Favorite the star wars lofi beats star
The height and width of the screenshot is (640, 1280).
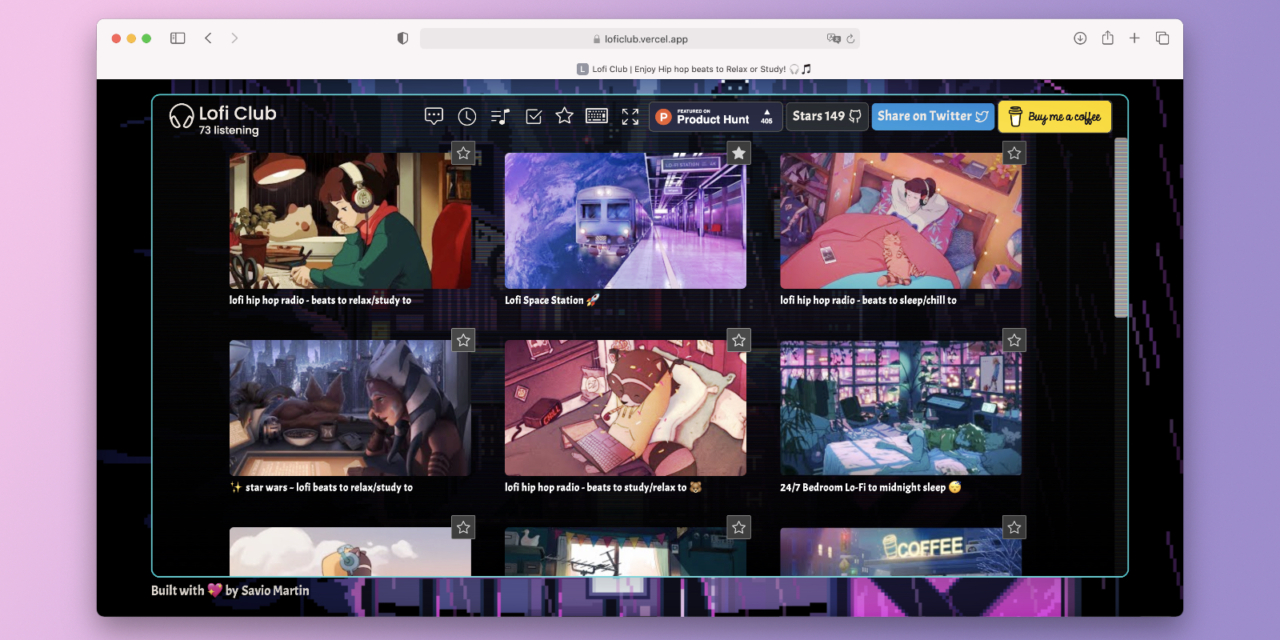pyautogui.click(x=463, y=340)
